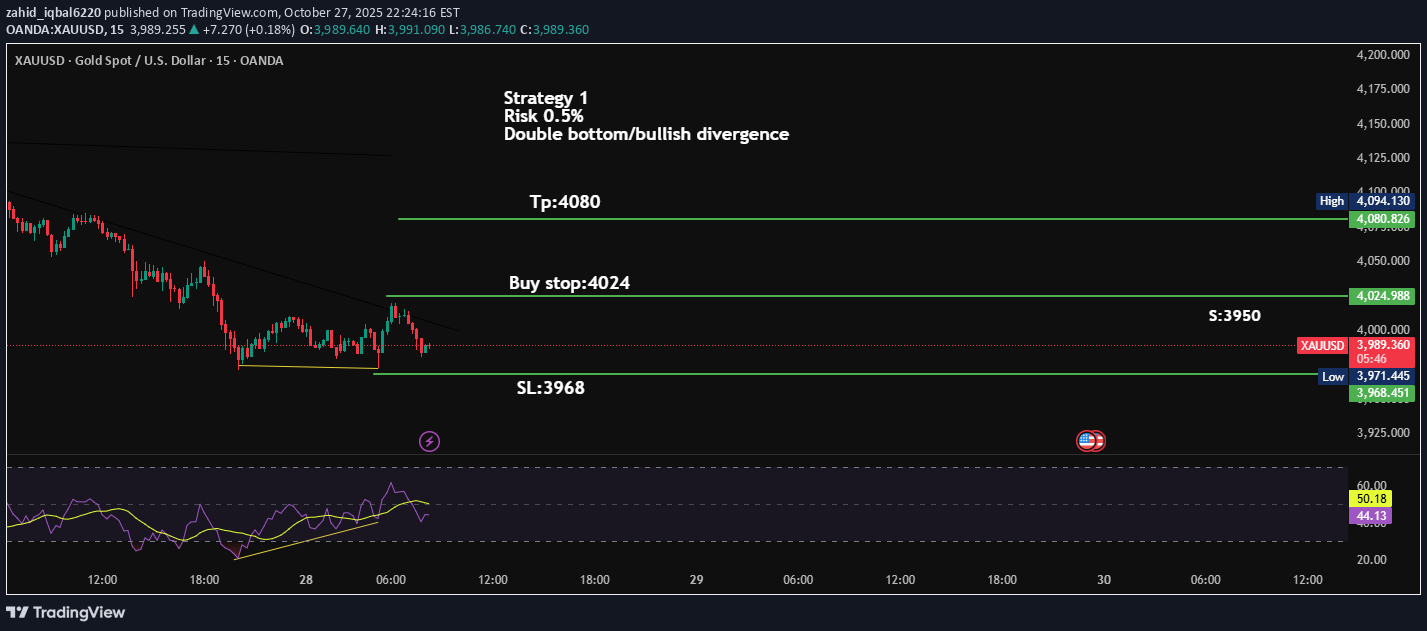Select the green 4,024.988 price label
Image resolution: width=1427 pixels, height=631 pixels.
(x=1380, y=296)
